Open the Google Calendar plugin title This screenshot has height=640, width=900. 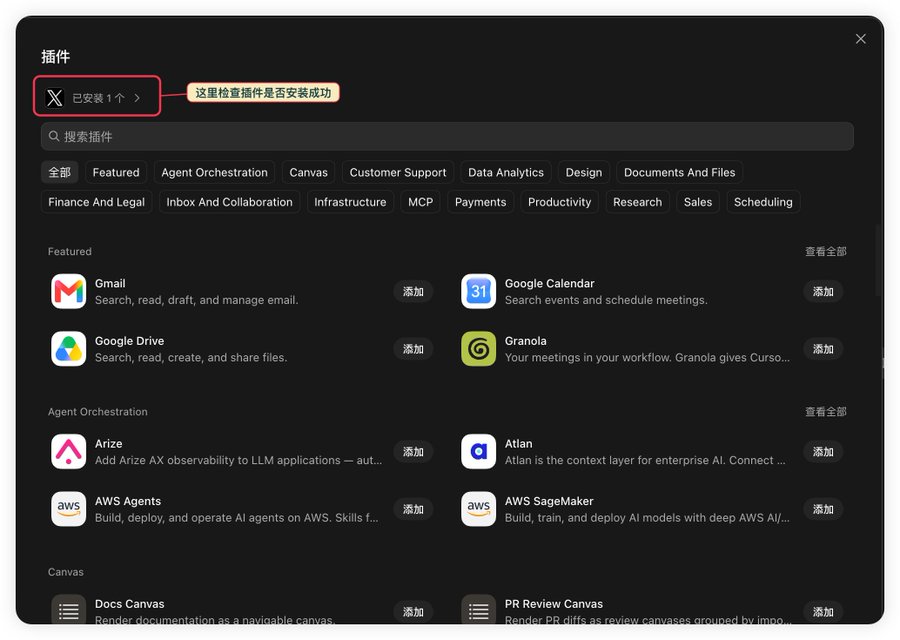[x=549, y=284]
